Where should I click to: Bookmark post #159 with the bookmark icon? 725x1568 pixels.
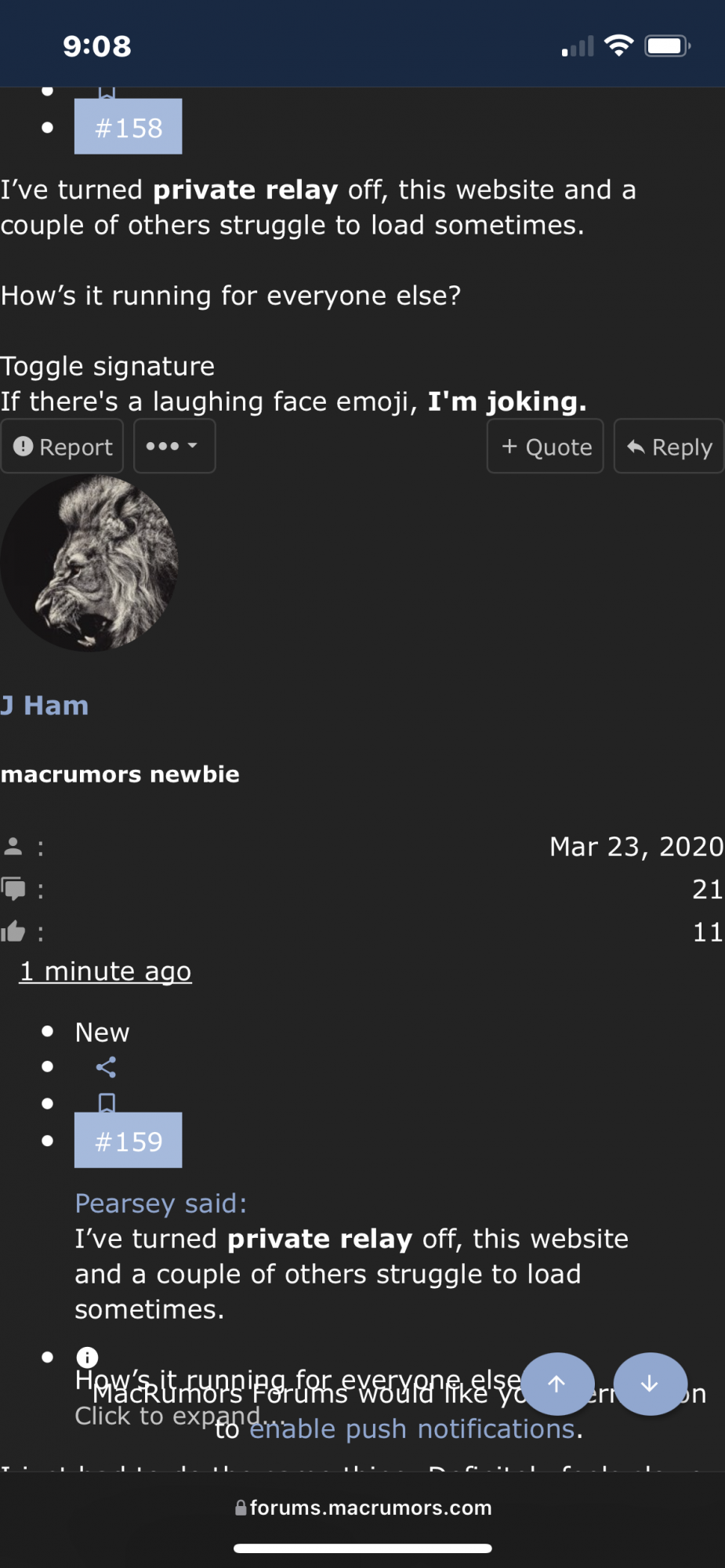[x=107, y=1103]
